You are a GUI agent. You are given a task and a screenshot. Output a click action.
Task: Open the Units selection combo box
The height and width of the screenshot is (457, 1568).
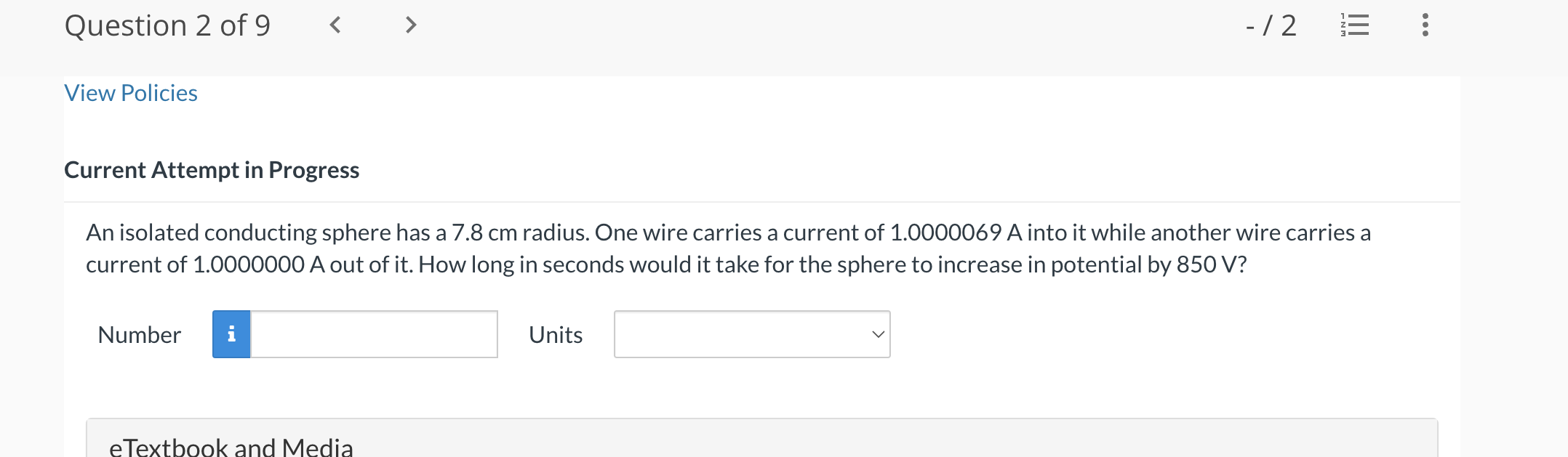(752, 334)
